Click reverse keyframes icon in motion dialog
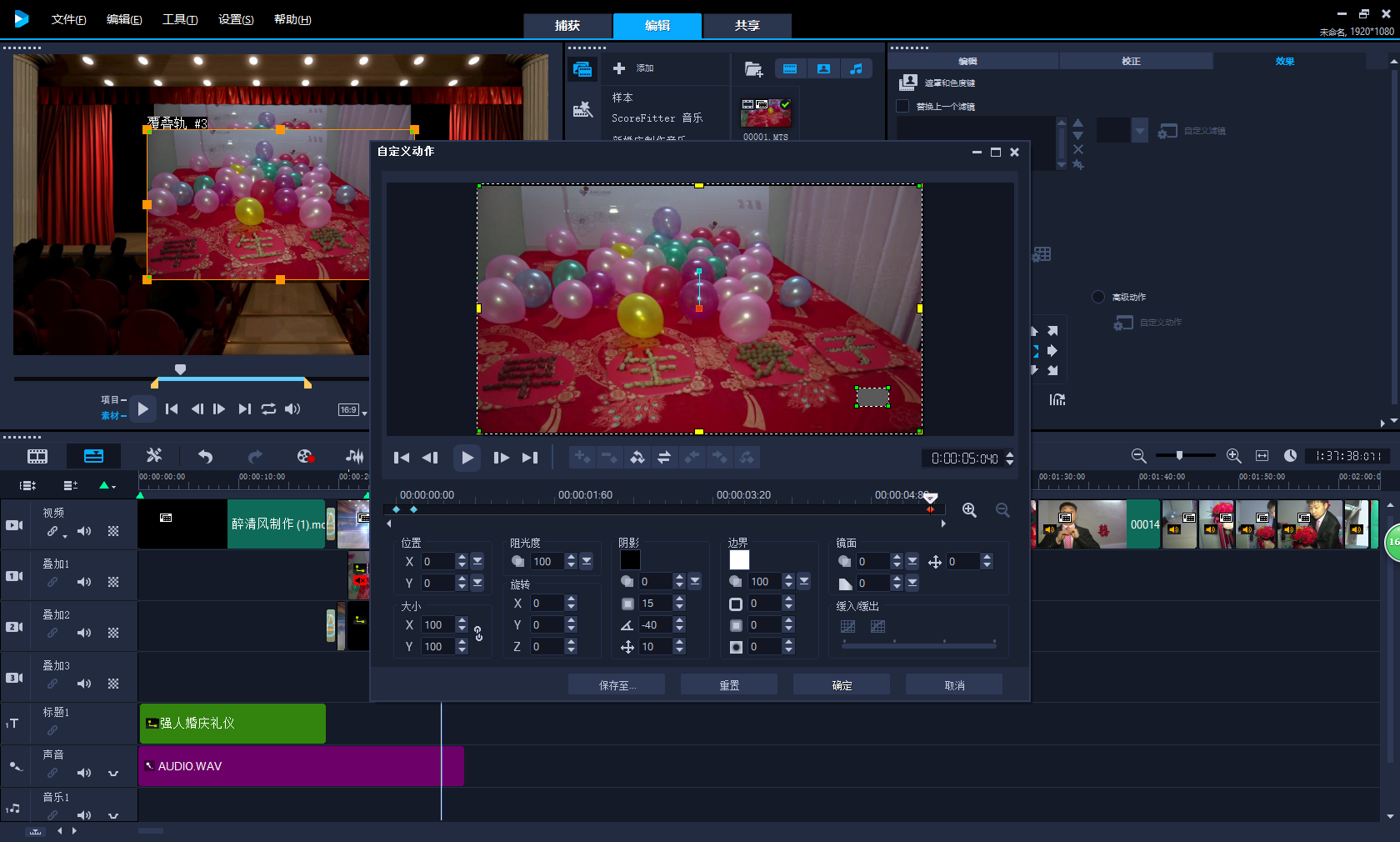This screenshot has height=842, width=1400. [664, 458]
